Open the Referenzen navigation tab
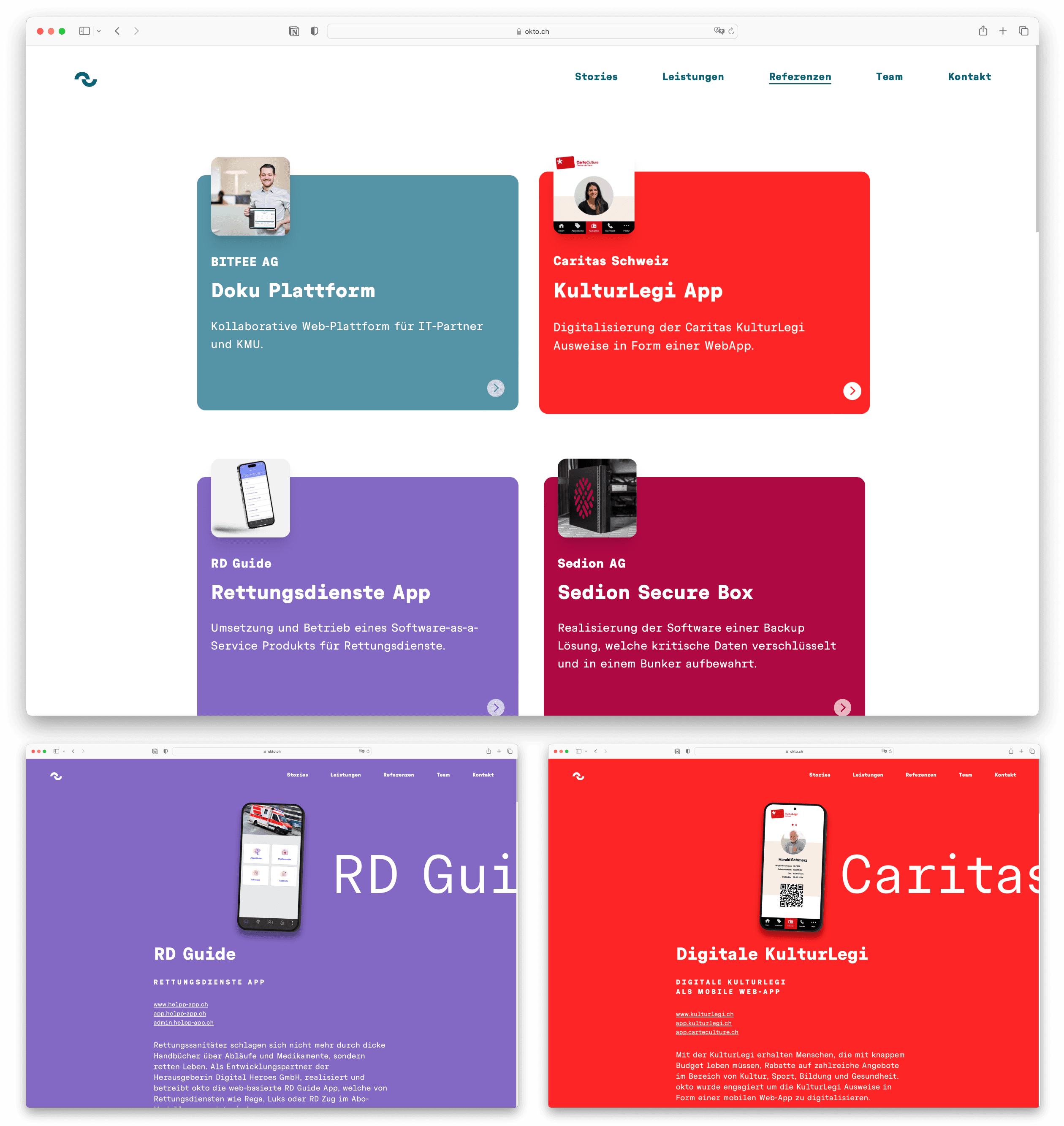This screenshot has height=1126, width=1064. click(800, 77)
